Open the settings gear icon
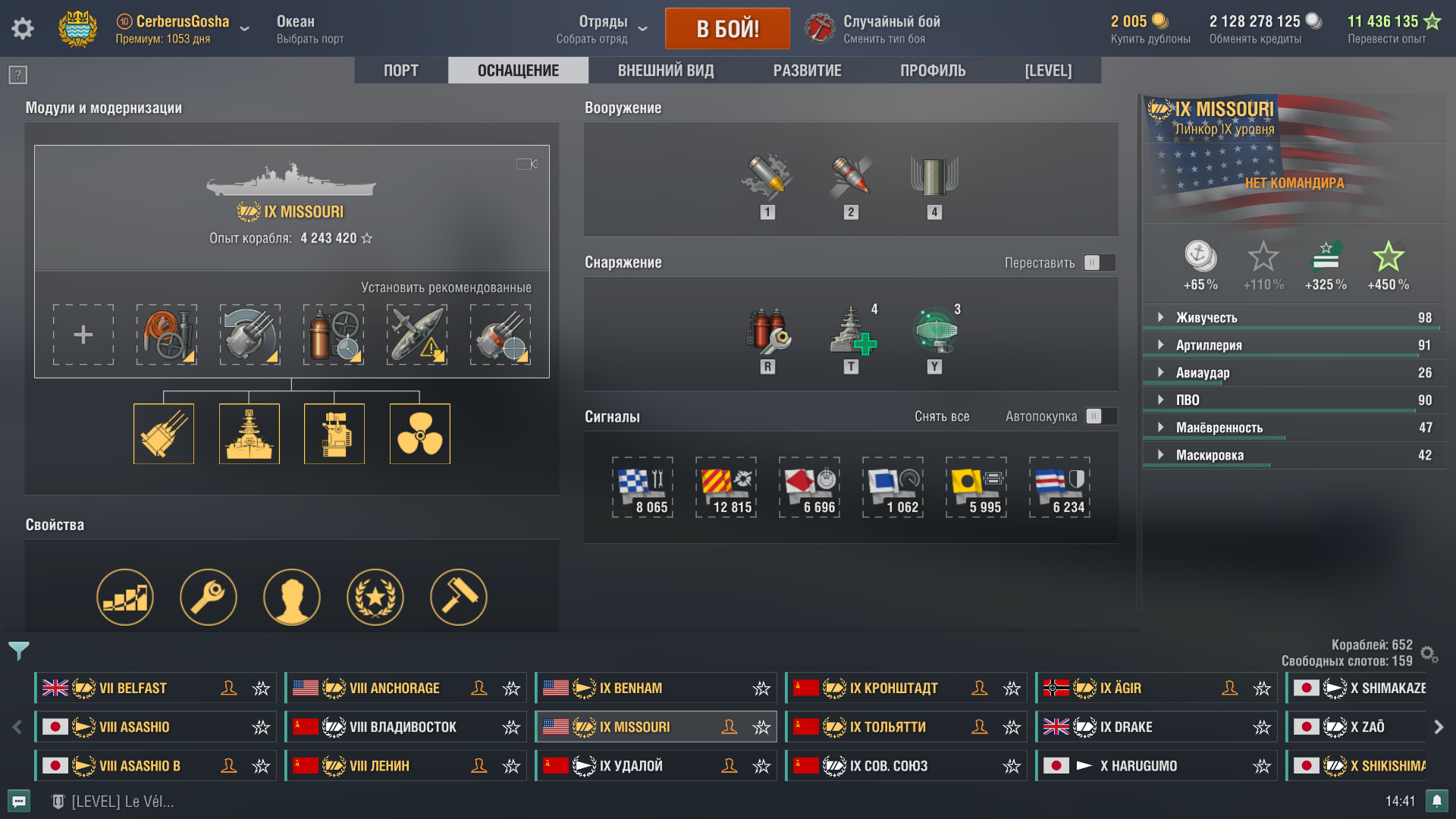Viewport: 1456px width, 819px height. click(x=23, y=29)
